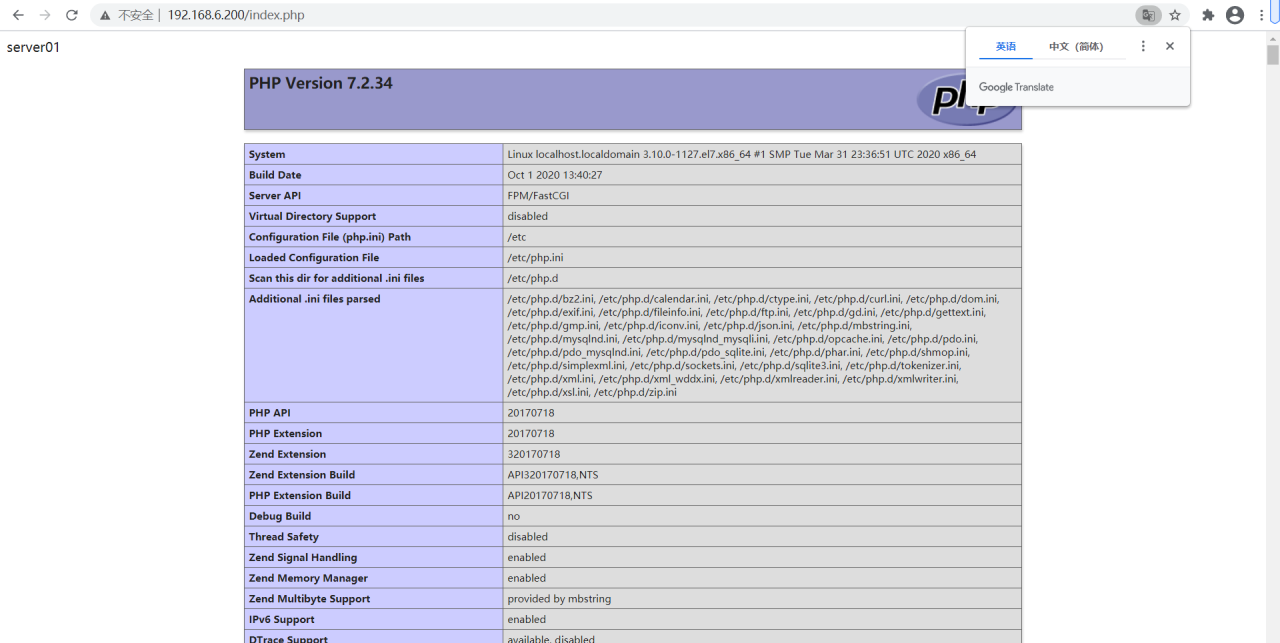This screenshot has height=643, width=1280.
Task: Click the Linux localhost.localdomain system value
Action: (742, 154)
